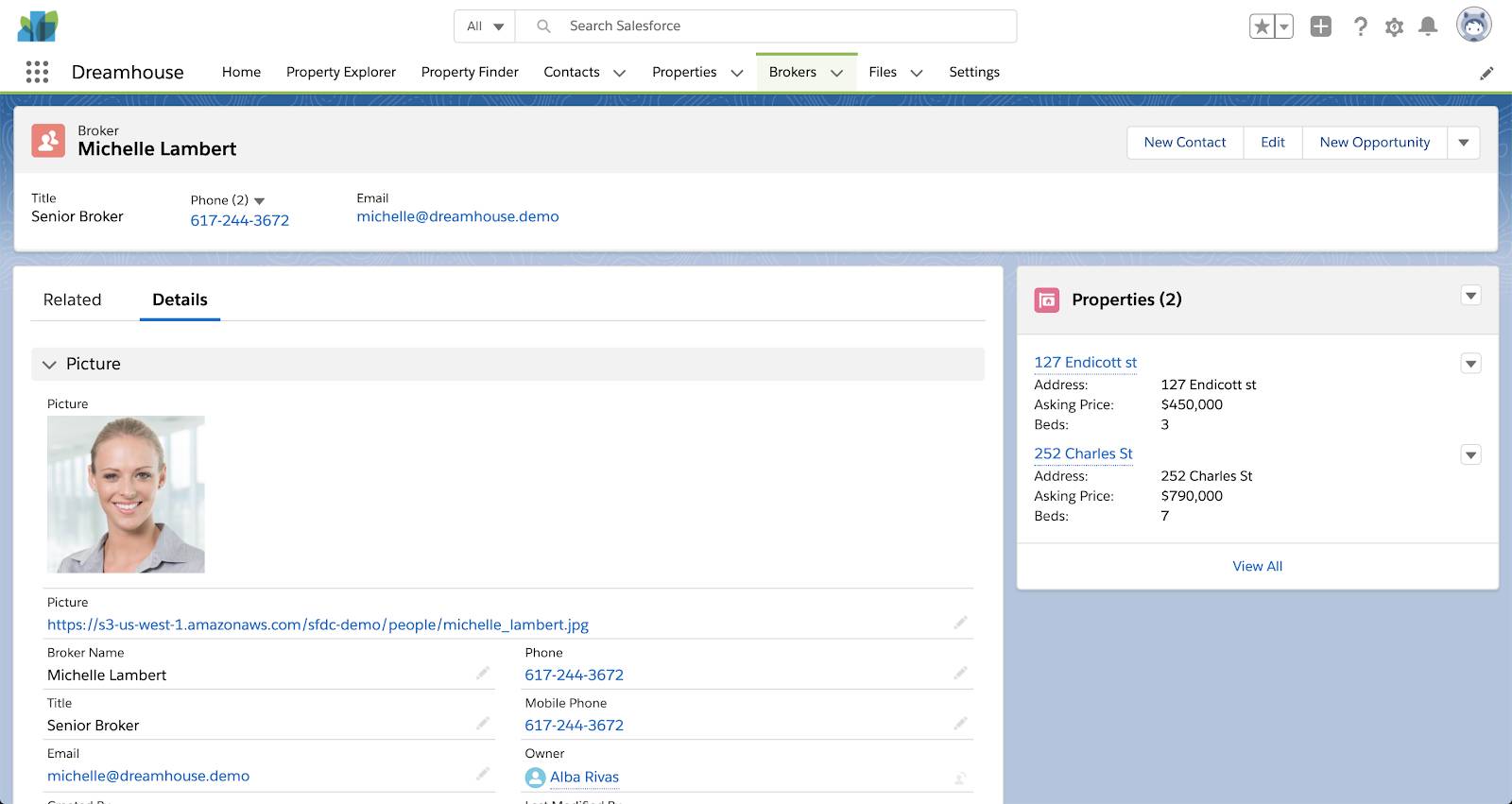
Task: Open Notifications bell icon
Action: (x=1428, y=26)
